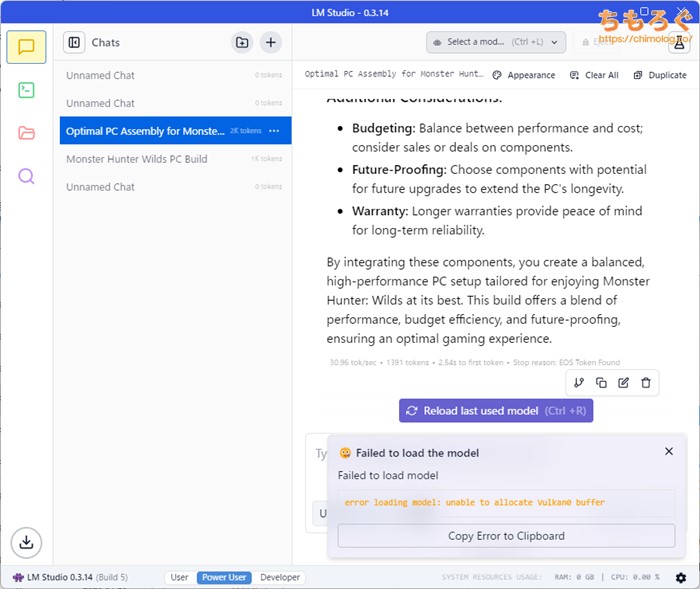Collapse the Chats sidebar panel
Image resolution: width=700 pixels, height=589 pixels.
(x=74, y=42)
